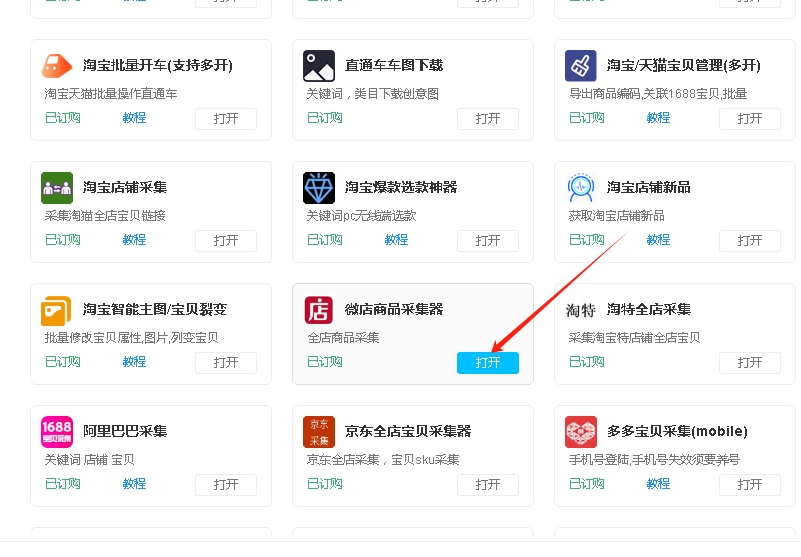Viewport: 801px width, 557px height.
Task: Click description 关键词 店铺 宝贝
Action: 89,460
